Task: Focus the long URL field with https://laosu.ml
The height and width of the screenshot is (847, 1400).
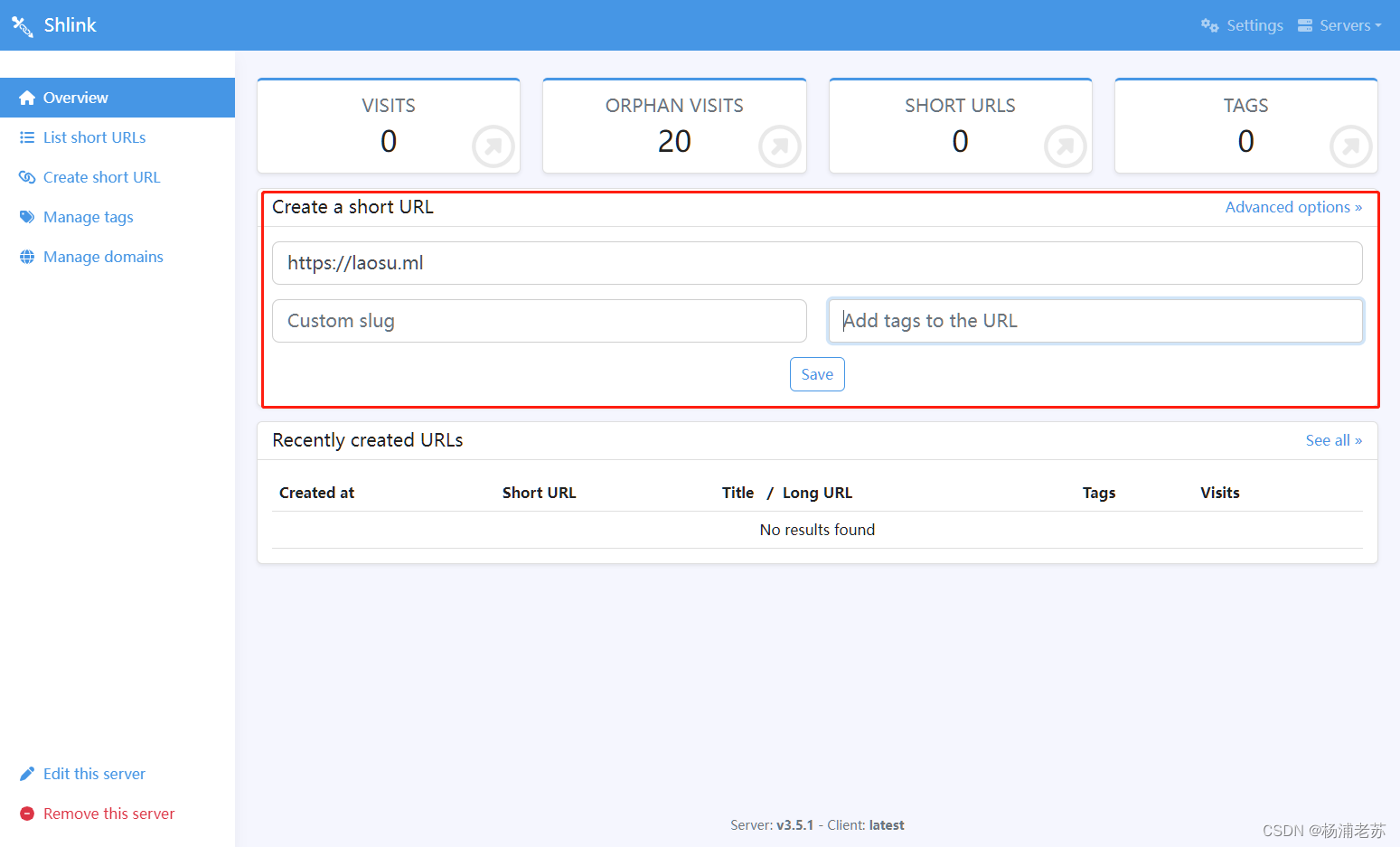Action: click(x=817, y=263)
